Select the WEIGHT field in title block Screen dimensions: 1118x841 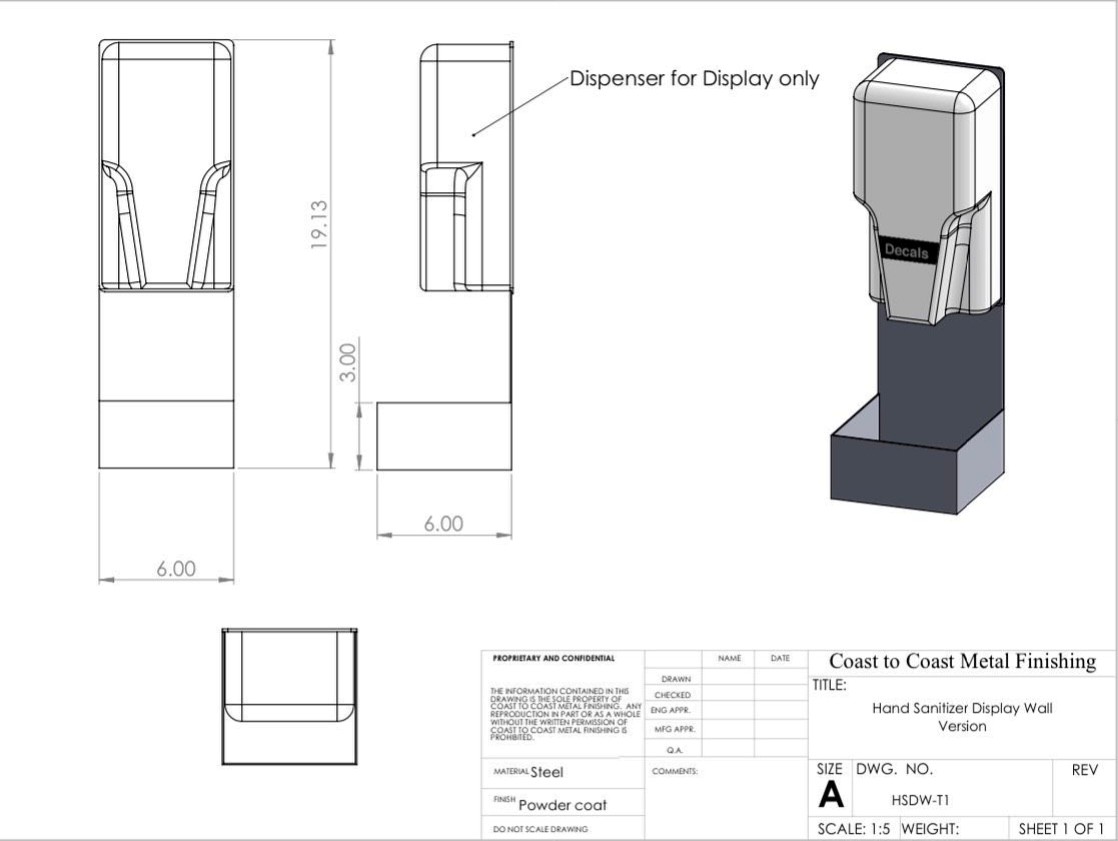(930, 829)
